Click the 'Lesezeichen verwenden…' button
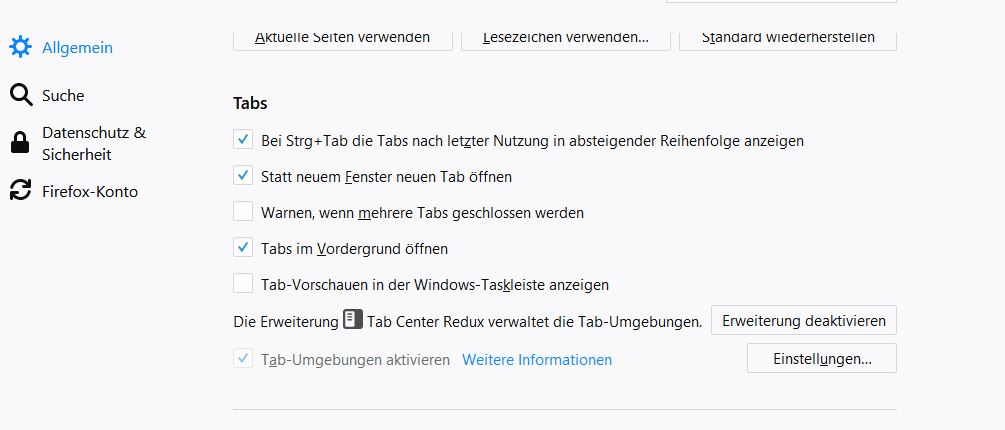Viewport: 1005px width, 430px height. pos(565,38)
